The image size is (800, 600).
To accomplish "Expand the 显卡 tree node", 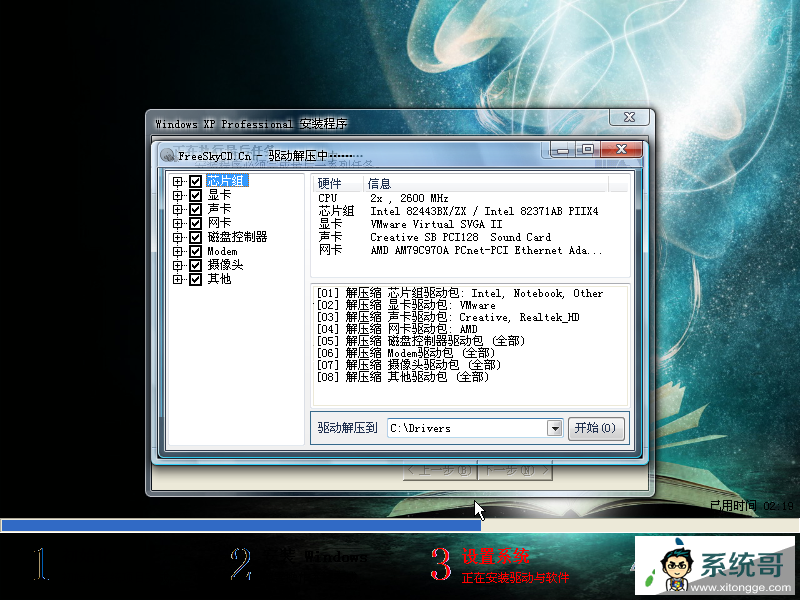I will click(177, 195).
